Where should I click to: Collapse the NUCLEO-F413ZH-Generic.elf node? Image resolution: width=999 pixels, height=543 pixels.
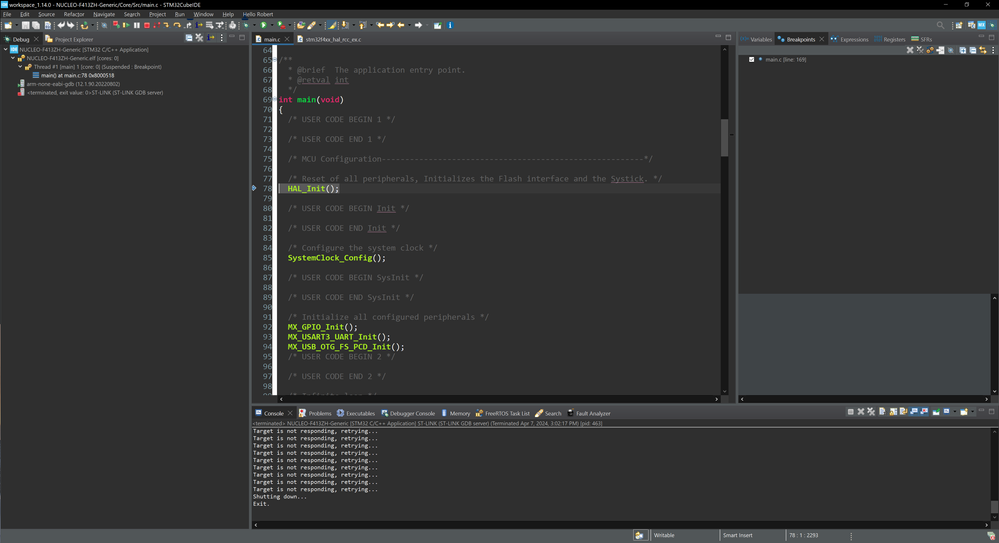[x=13, y=58]
